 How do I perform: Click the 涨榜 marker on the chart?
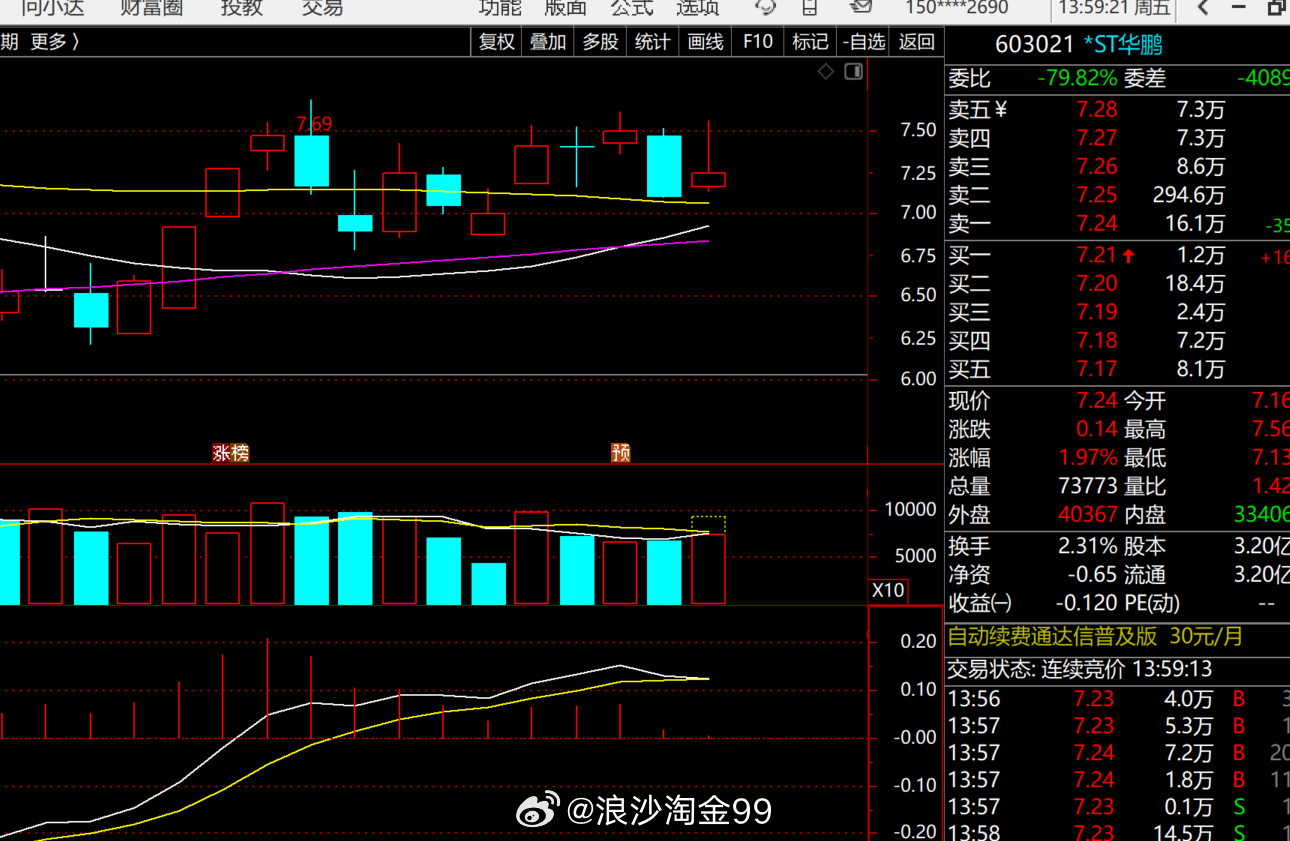230,453
